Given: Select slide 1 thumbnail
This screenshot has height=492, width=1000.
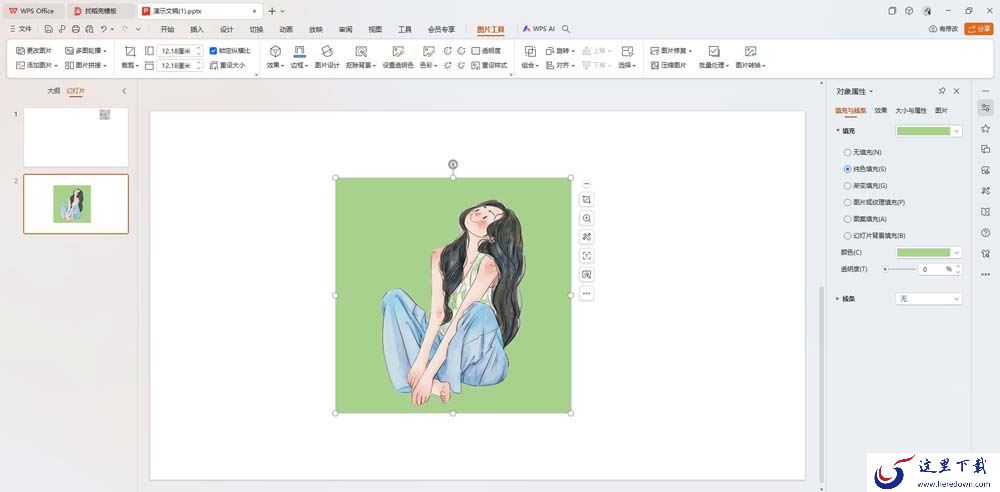Looking at the screenshot, I should point(76,137).
